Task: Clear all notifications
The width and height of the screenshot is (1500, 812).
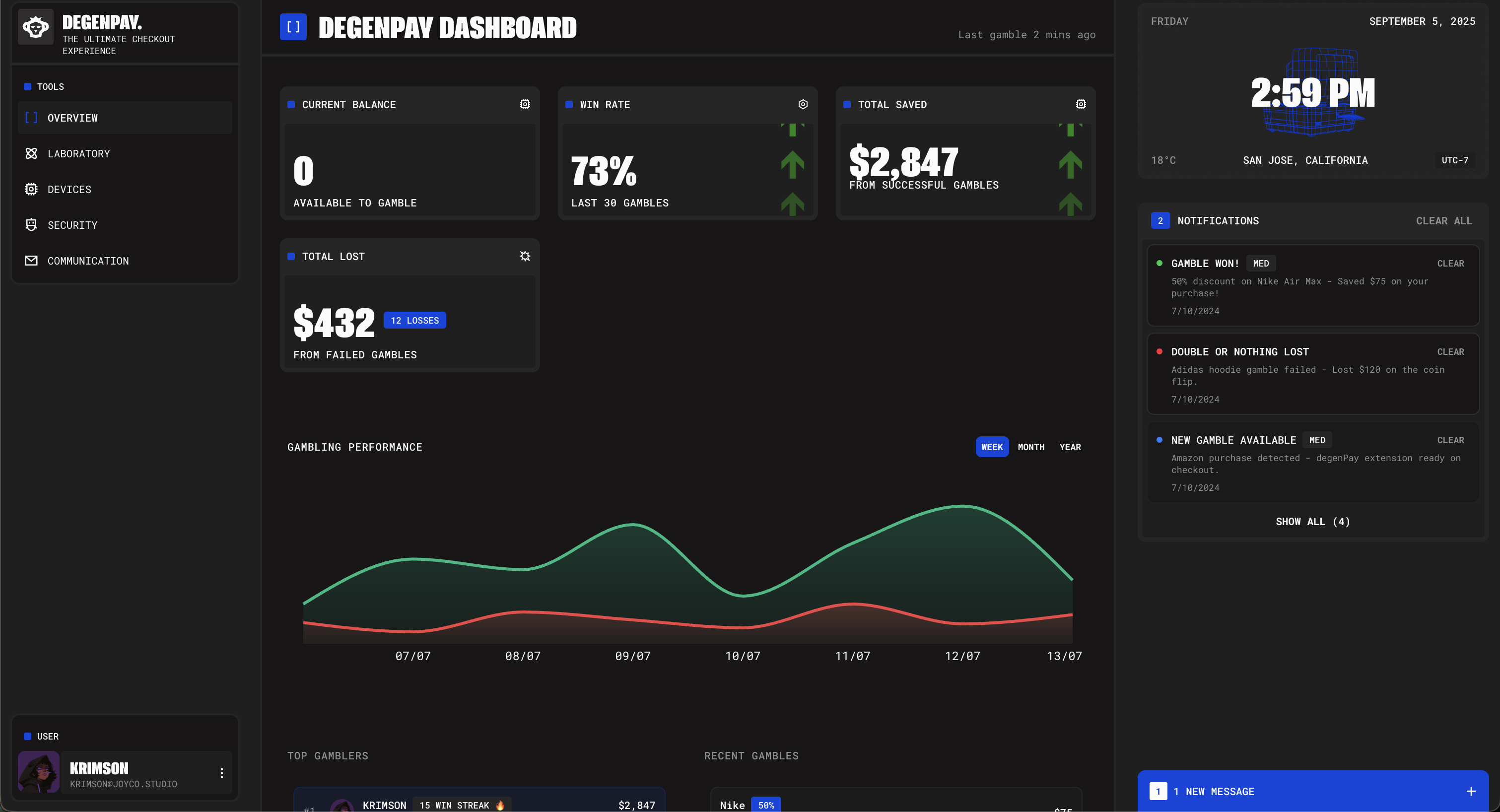Action: (1443, 220)
